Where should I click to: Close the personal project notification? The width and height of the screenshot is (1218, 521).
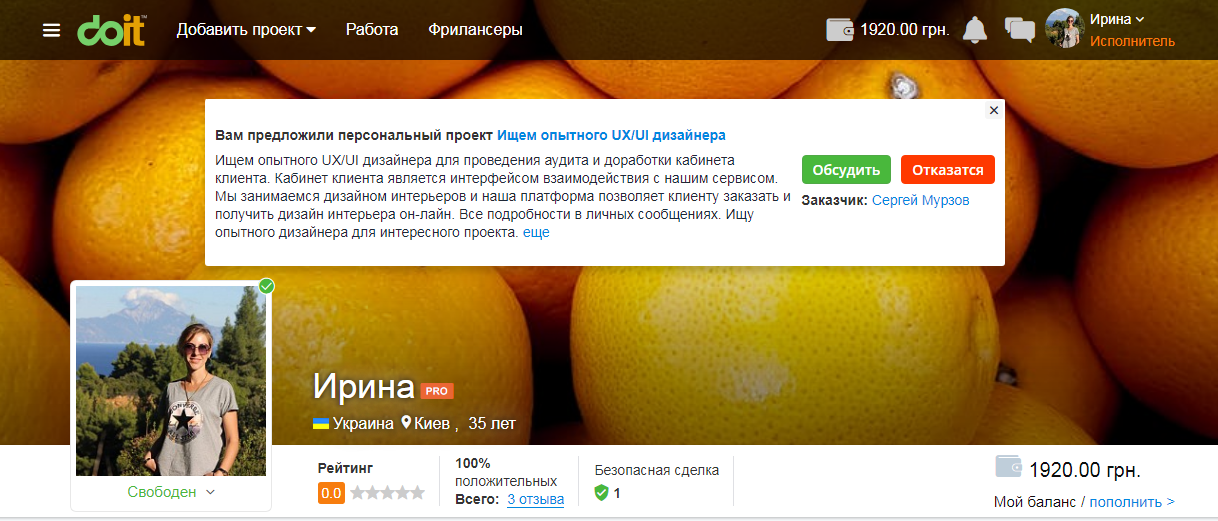point(993,110)
